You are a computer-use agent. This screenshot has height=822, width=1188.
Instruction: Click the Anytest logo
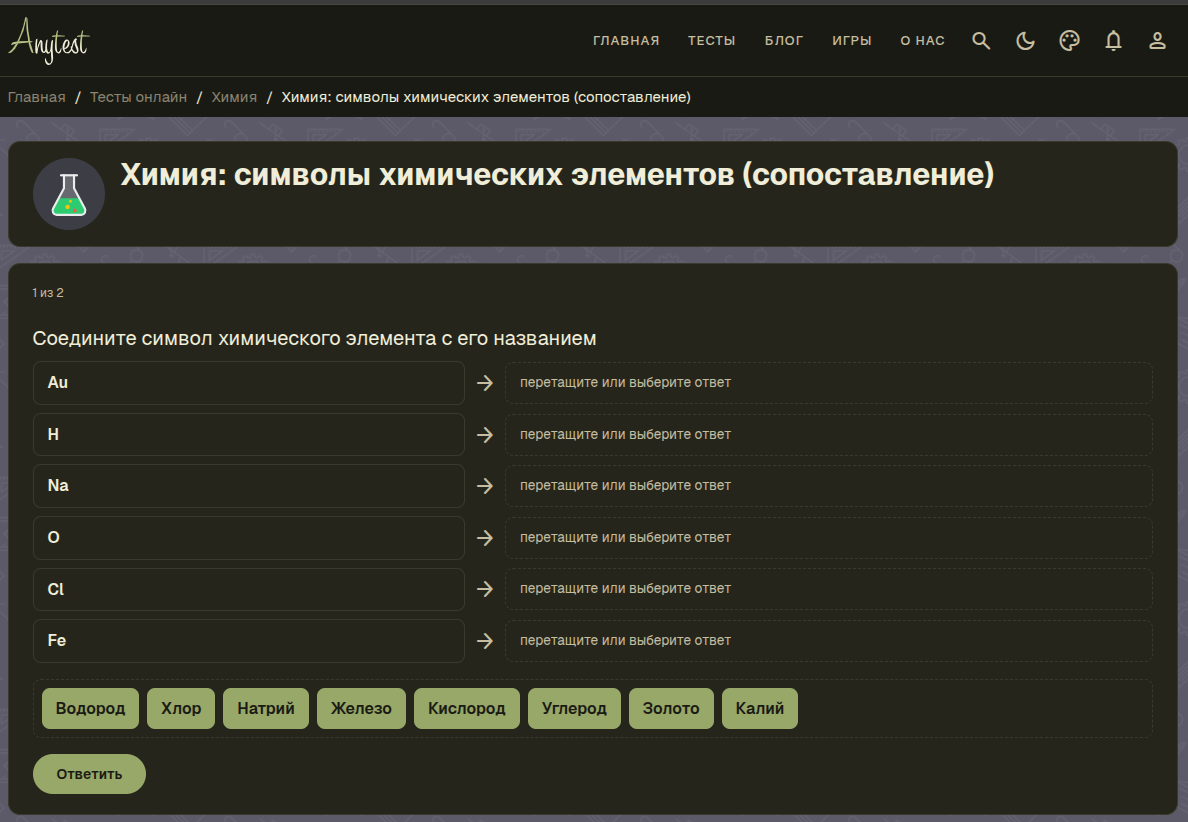49,41
